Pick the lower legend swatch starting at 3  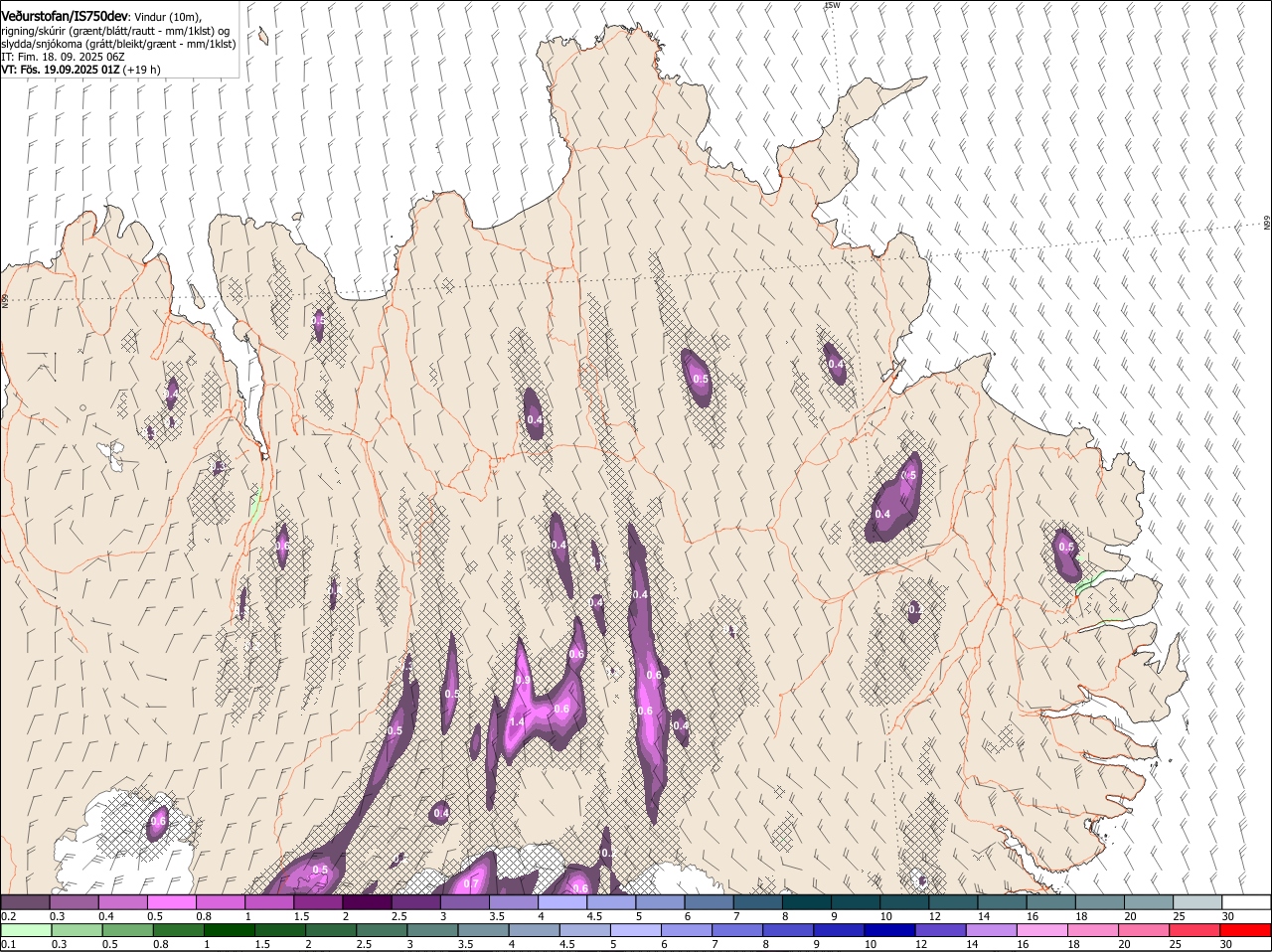[432, 930]
